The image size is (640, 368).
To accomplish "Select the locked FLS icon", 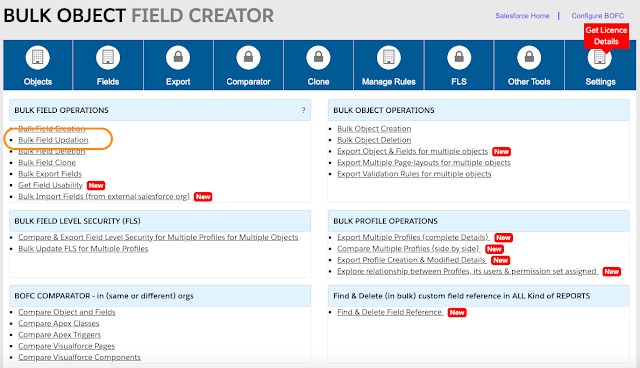I will point(459,58).
